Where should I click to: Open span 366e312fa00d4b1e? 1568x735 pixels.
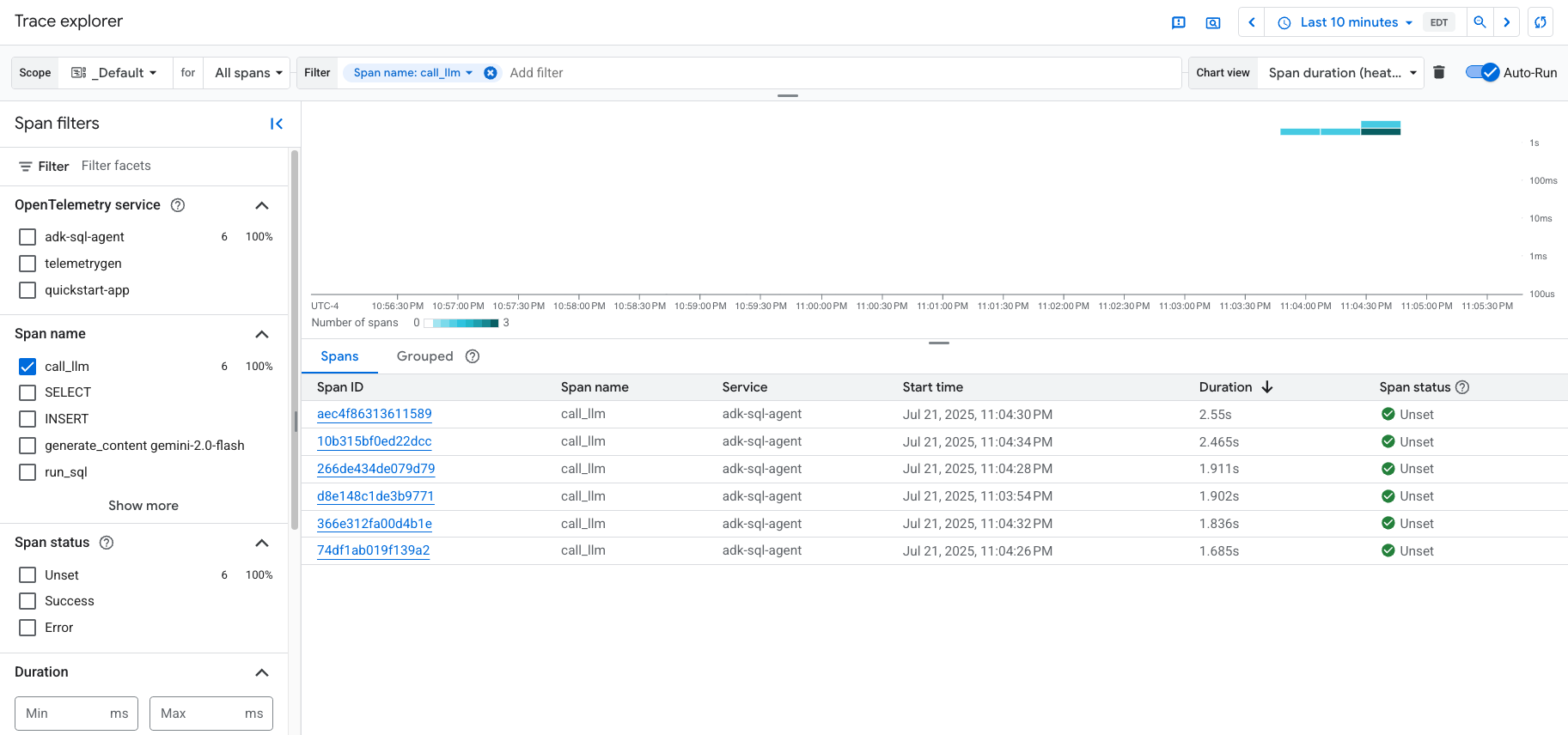[375, 524]
